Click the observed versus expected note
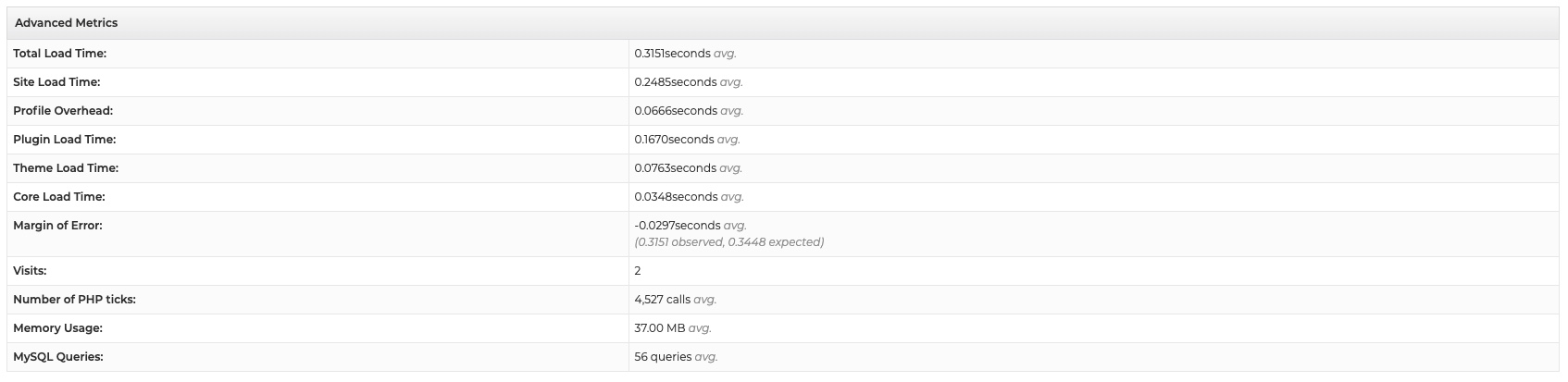The image size is (1568, 382). 728,242
